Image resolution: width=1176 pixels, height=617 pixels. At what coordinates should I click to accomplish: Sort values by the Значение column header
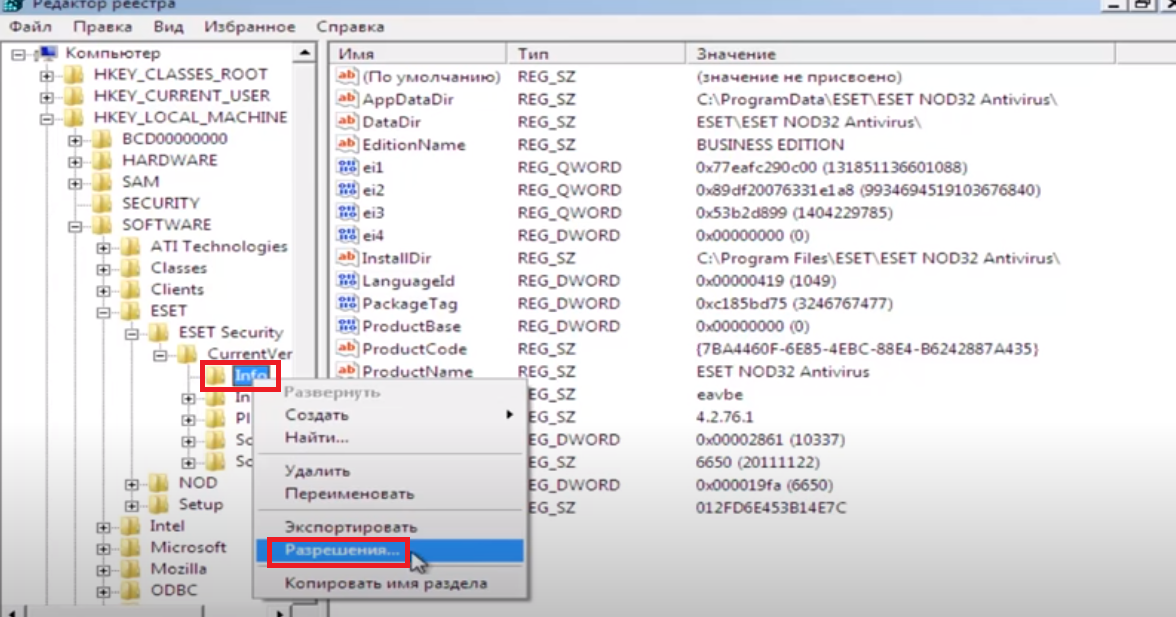[901, 54]
